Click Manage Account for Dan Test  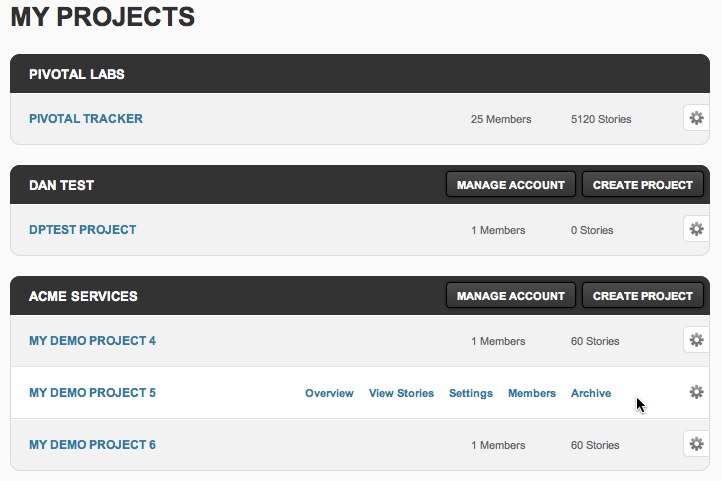click(x=511, y=185)
